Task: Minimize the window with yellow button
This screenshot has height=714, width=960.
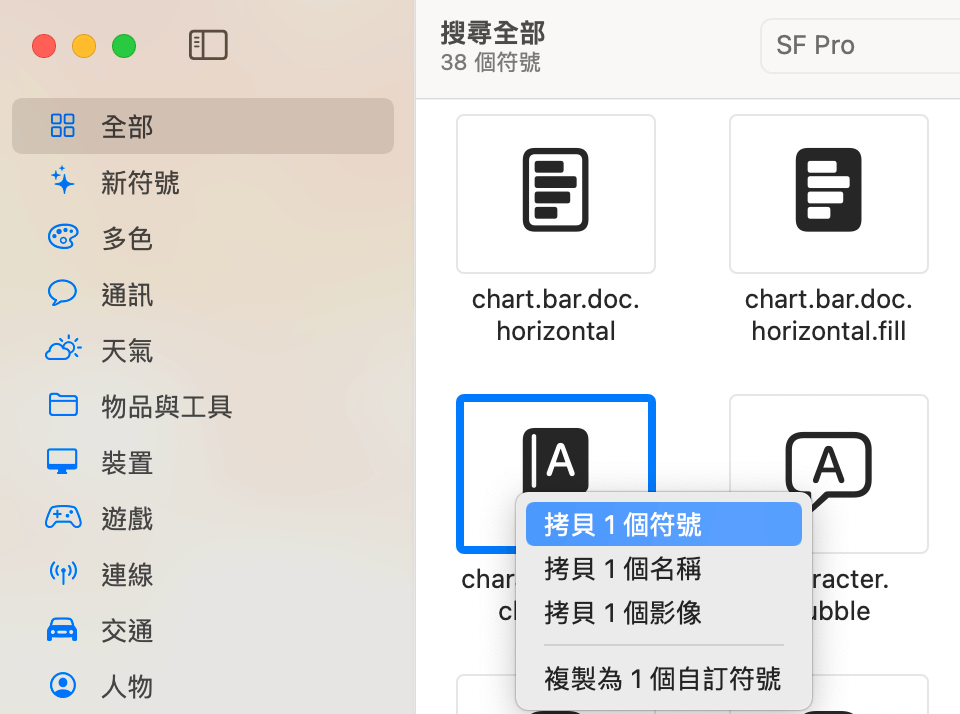Action: (x=84, y=46)
